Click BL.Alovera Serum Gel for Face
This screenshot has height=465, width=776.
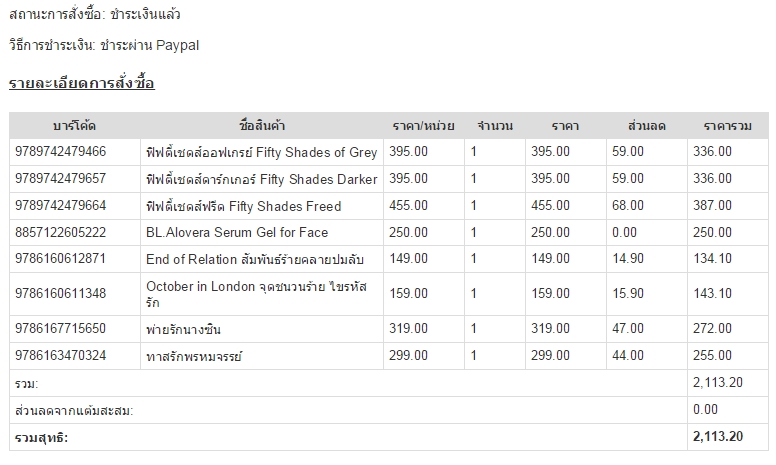point(237,232)
